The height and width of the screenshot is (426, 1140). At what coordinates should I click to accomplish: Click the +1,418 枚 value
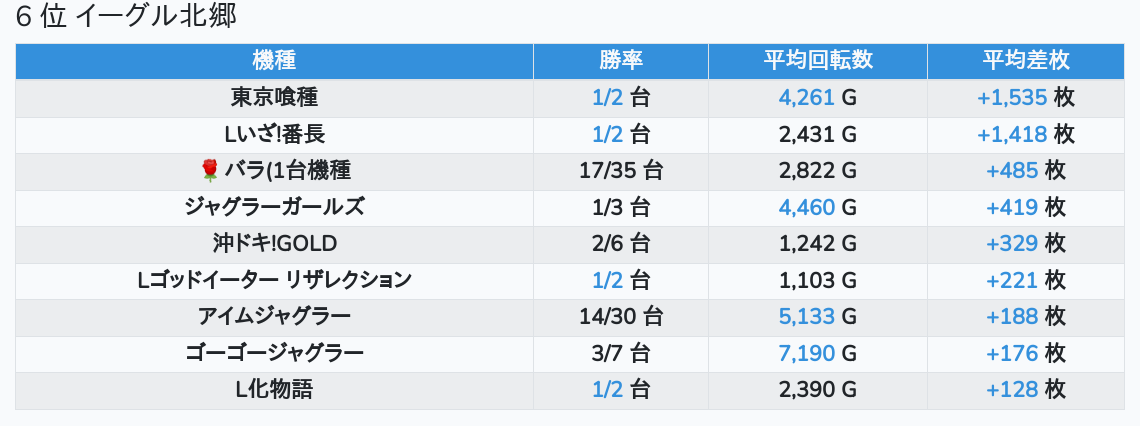[1025, 134]
